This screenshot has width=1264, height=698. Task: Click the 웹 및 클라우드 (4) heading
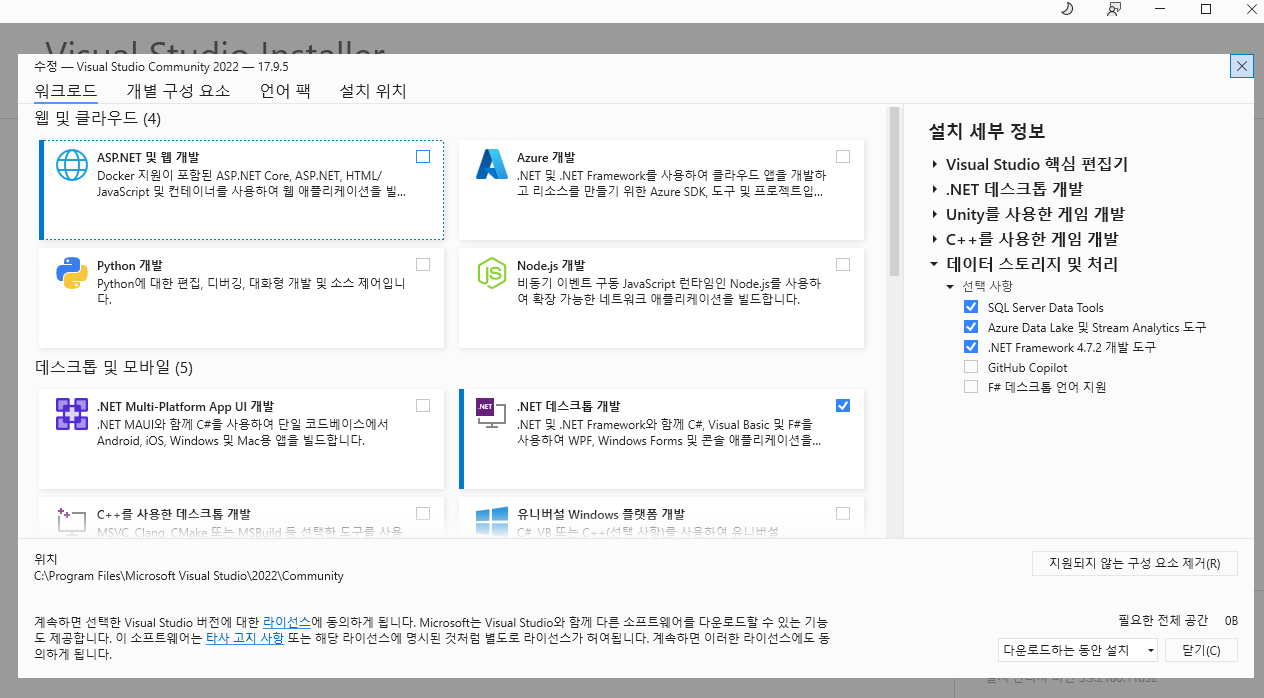(97, 119)
